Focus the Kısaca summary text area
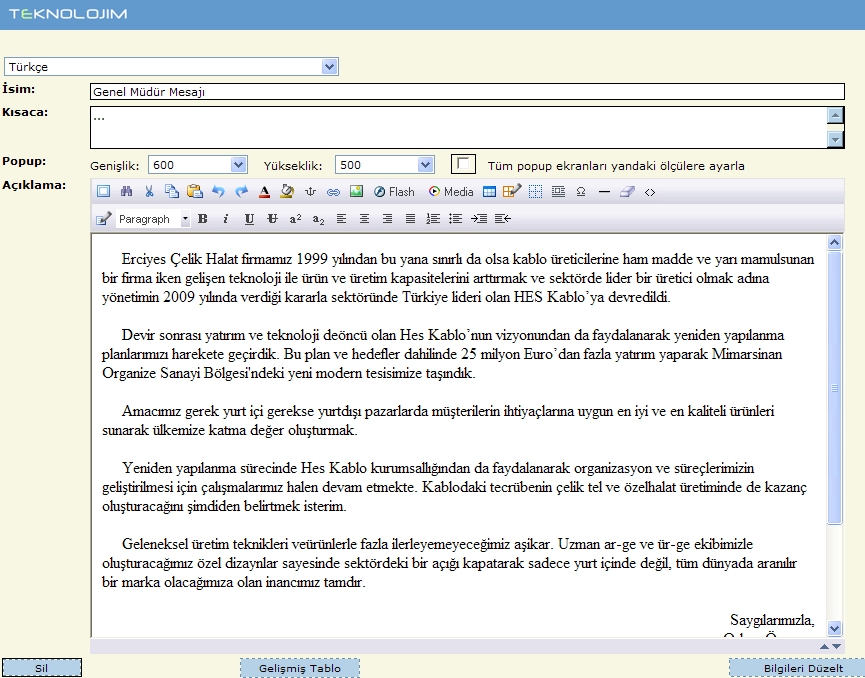 click(x=458, y=127)
